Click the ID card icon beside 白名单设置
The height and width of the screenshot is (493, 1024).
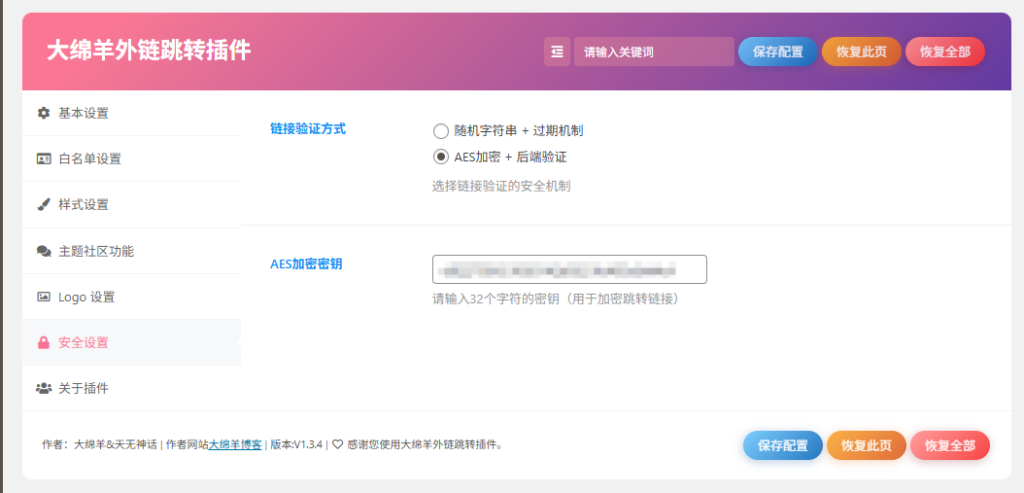[x=43, y=159]
